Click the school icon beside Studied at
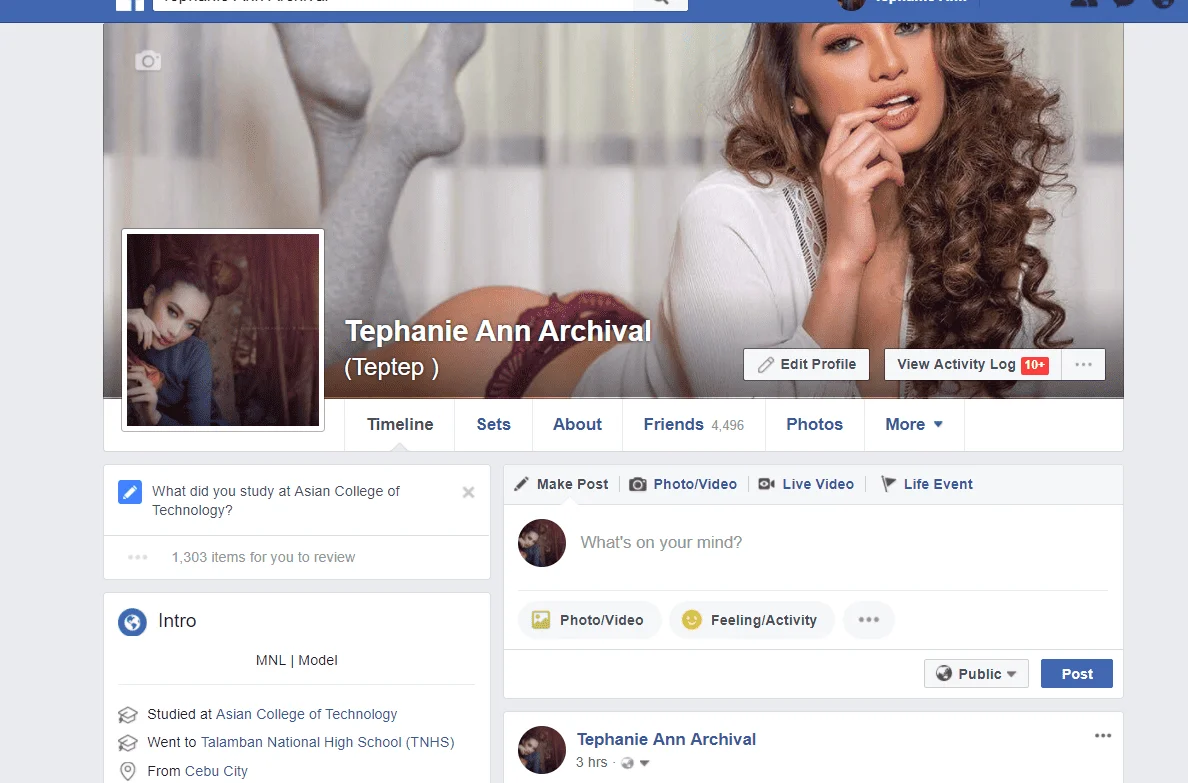Viewport: 1188px width, 783px height. point(128,715)
